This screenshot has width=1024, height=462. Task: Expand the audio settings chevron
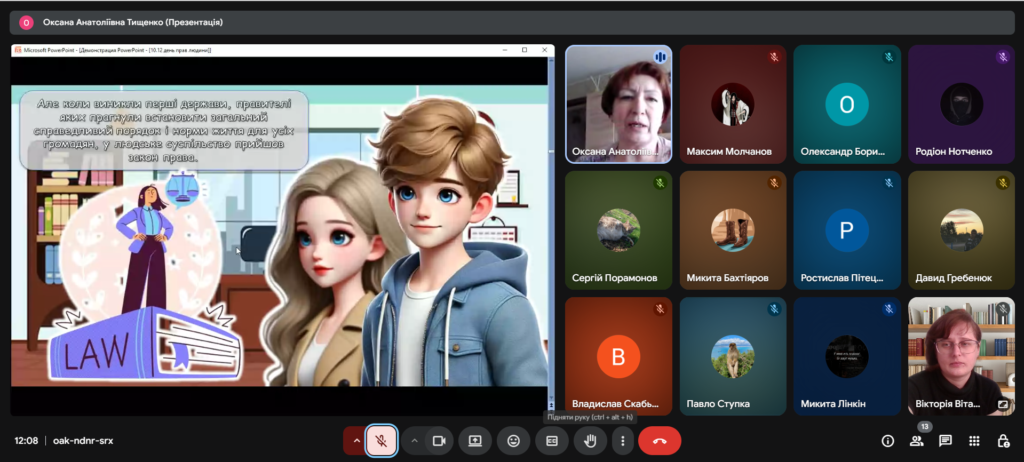(x=356, y=440)
